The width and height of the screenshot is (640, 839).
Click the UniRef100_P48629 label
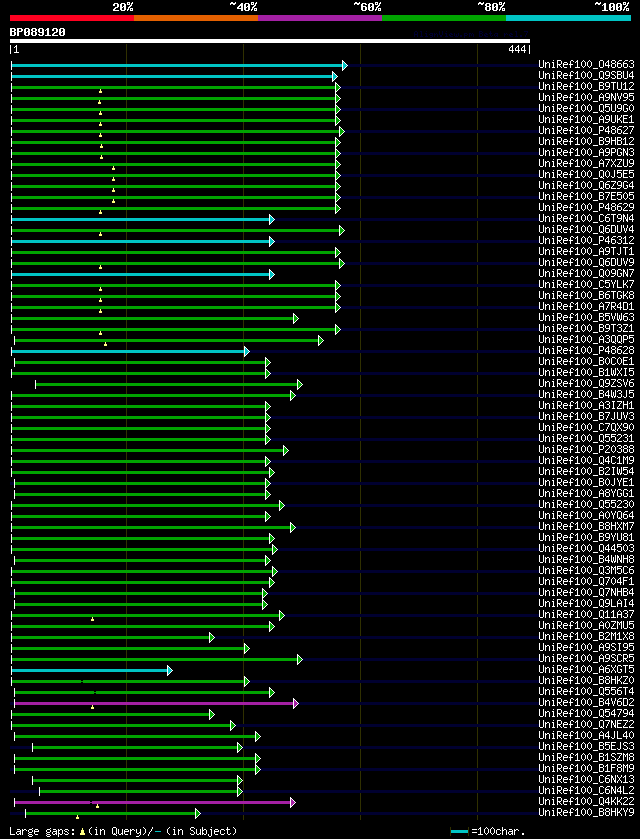(x=586, y=208)
